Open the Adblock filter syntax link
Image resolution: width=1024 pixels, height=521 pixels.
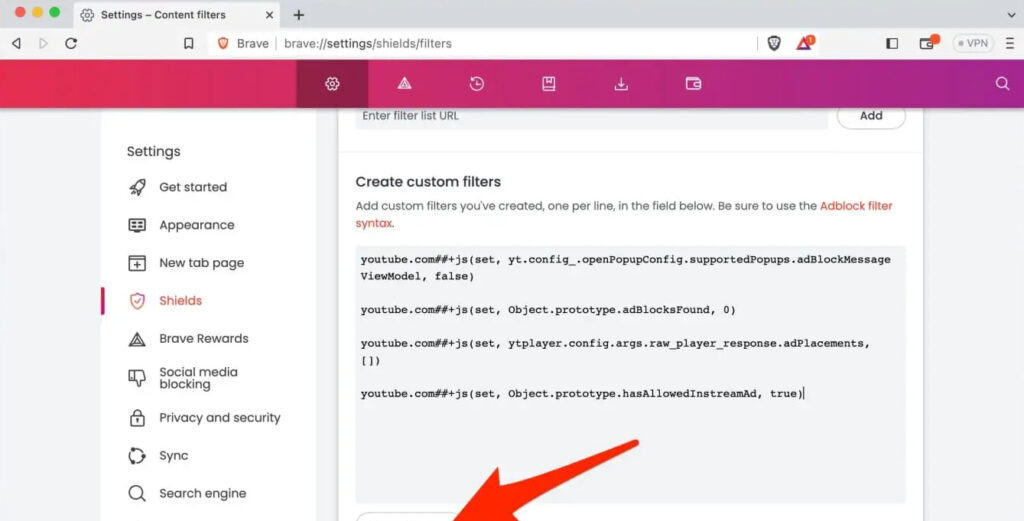pos(856,206)
